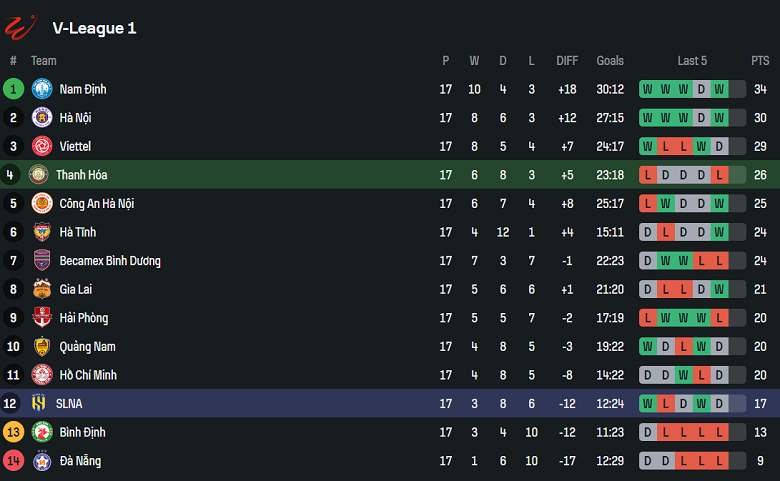Click the Becamex Bình Dương crest
The image size is (780, 481).
tap(41, 261)
